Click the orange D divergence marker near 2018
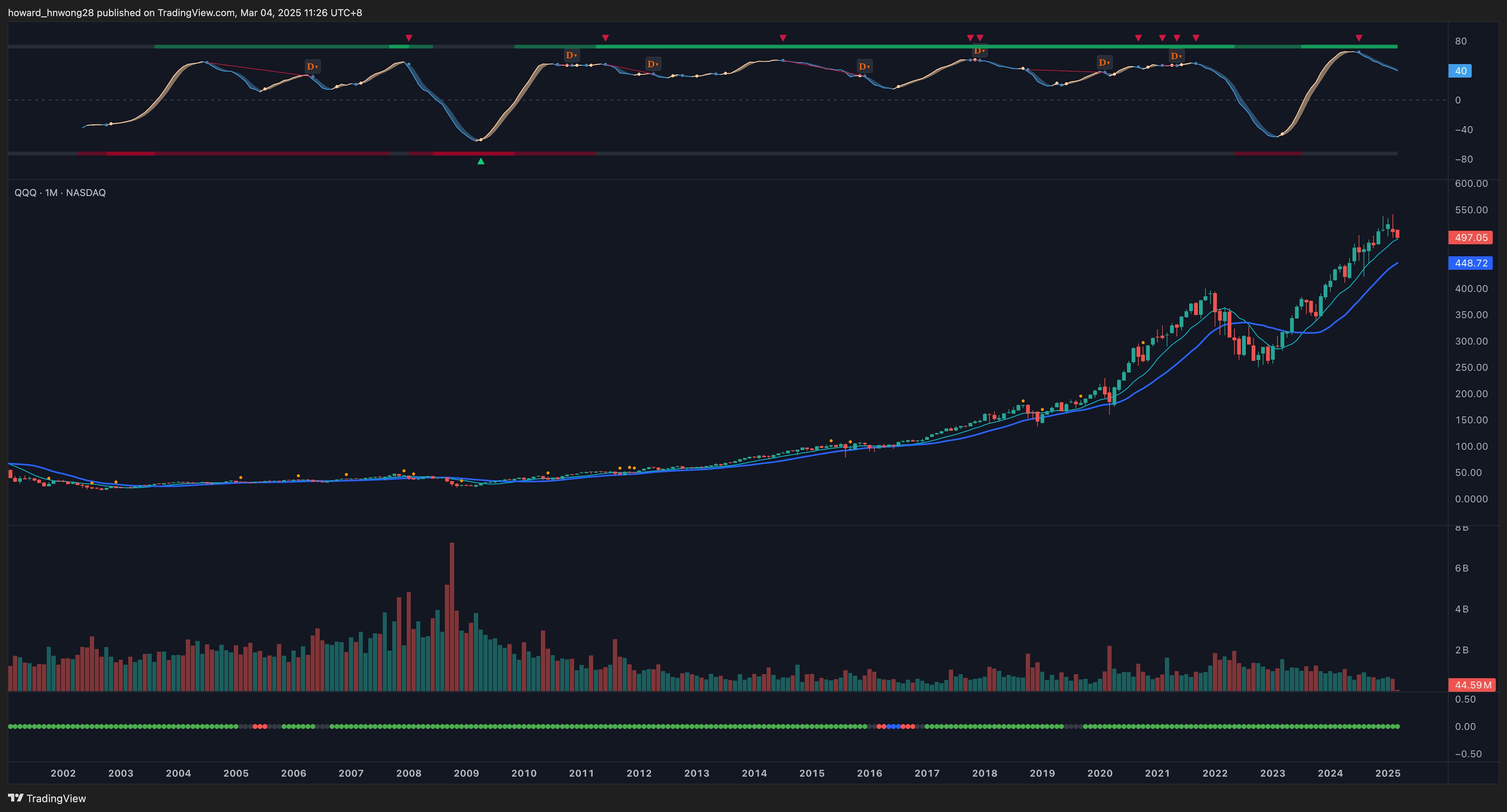 click(x=979, y=51)
